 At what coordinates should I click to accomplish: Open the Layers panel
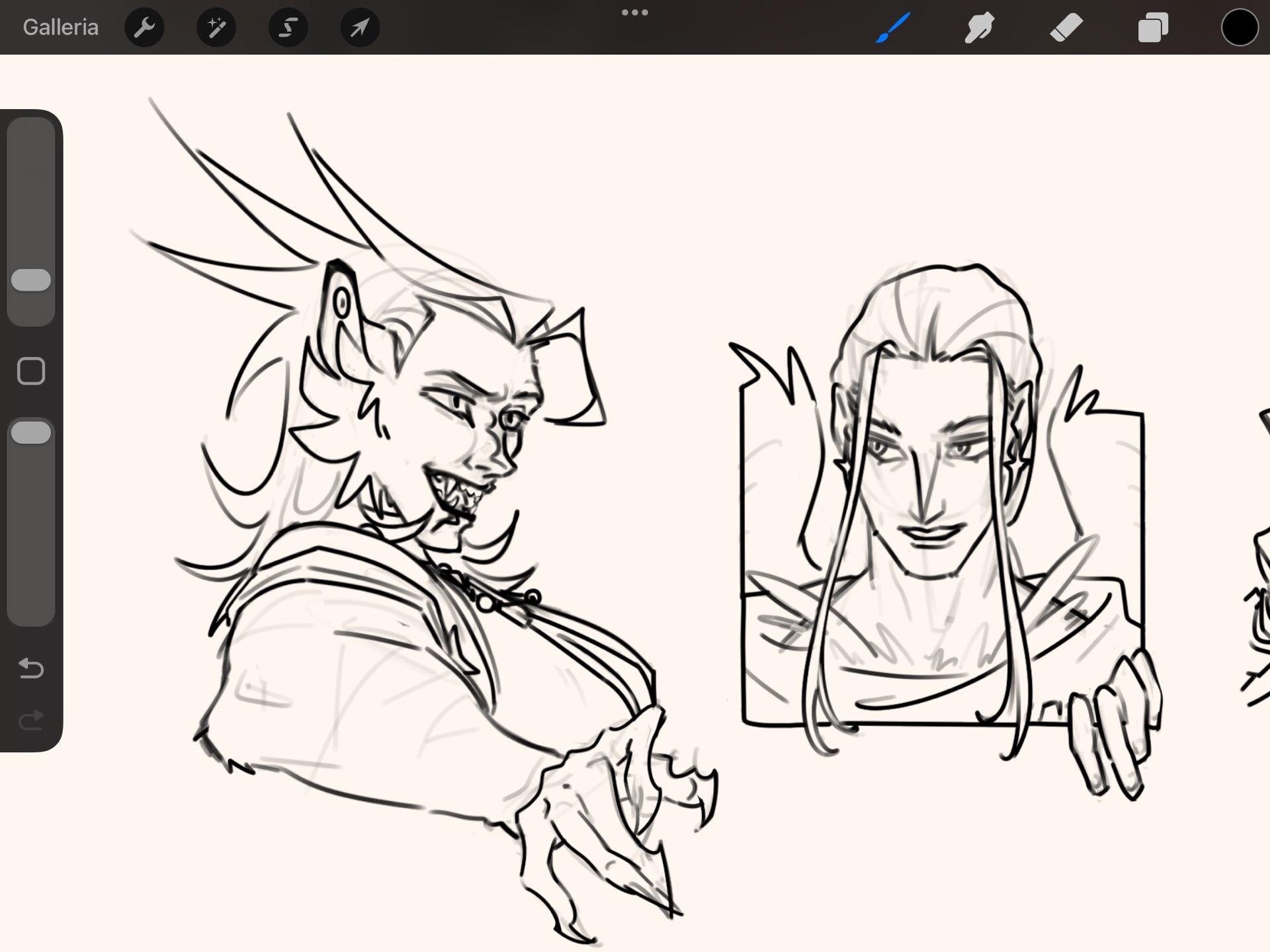pos(1153,28)
